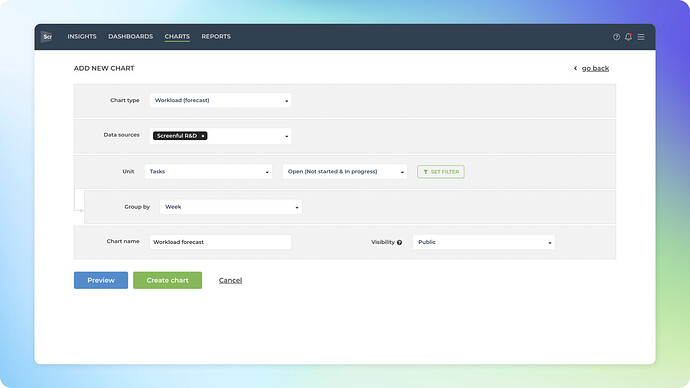Screen dimensions: 690x388
Task: Go to the Insights tab
Action: point(82,37)
